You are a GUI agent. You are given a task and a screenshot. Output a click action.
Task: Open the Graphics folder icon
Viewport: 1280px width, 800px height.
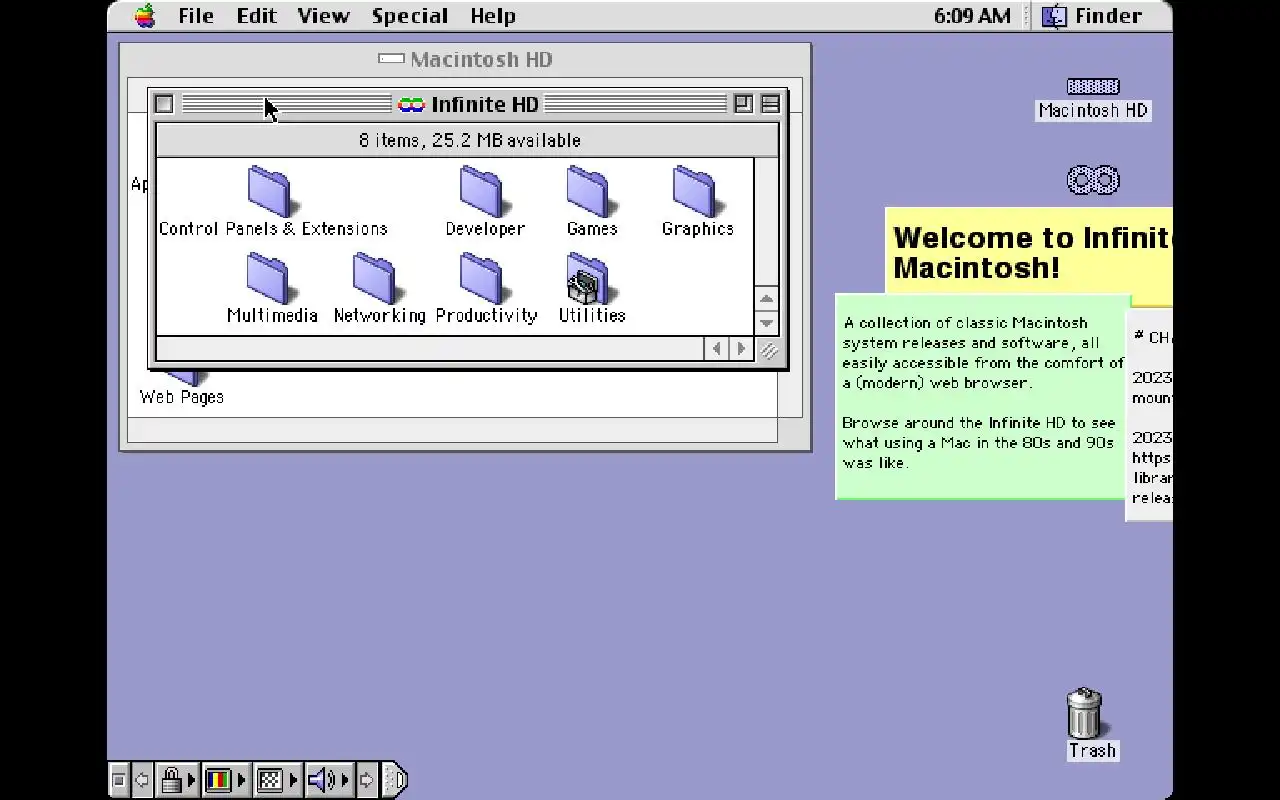(x=695, y=190)
